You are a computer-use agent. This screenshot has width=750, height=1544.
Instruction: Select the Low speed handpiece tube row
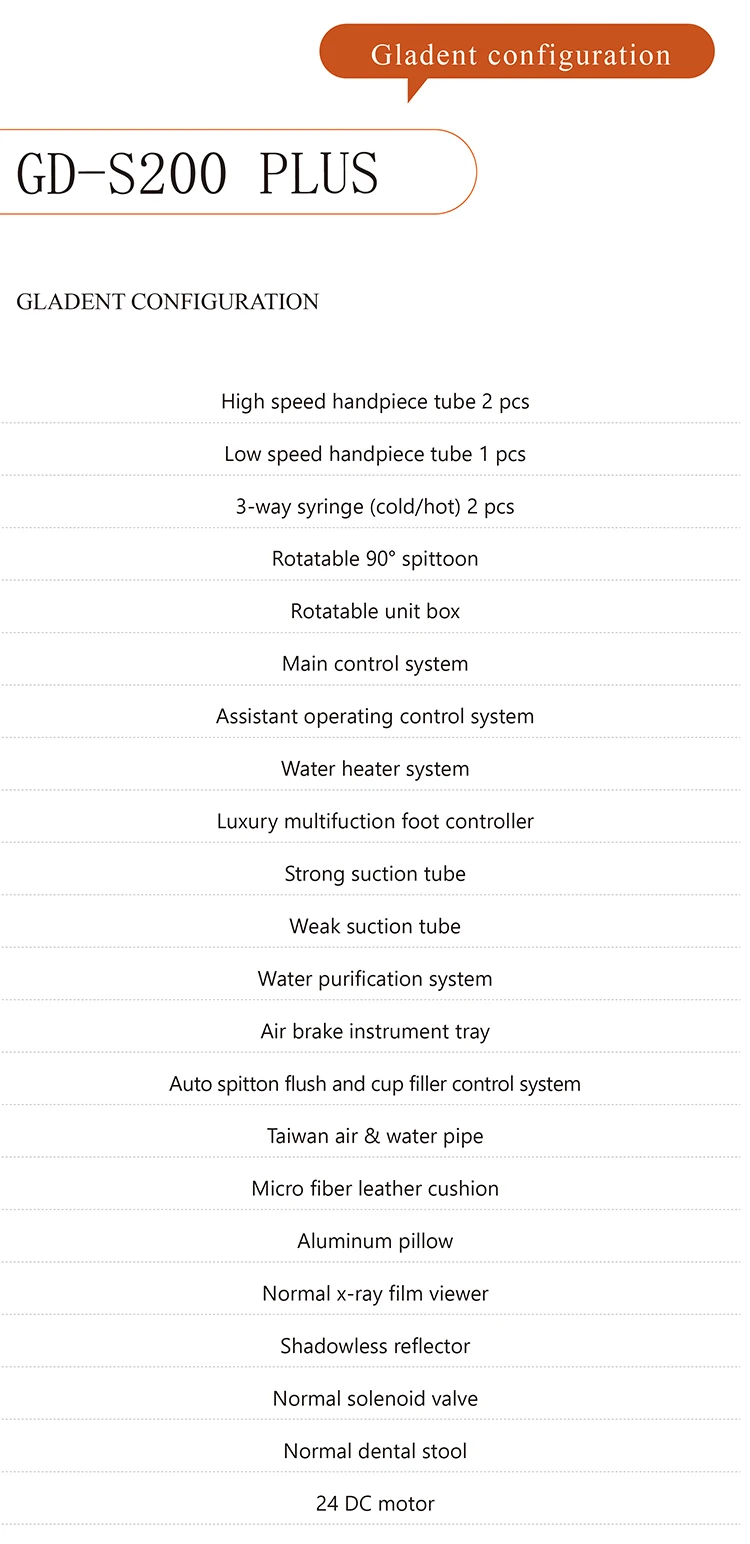[x=375, y=454]
